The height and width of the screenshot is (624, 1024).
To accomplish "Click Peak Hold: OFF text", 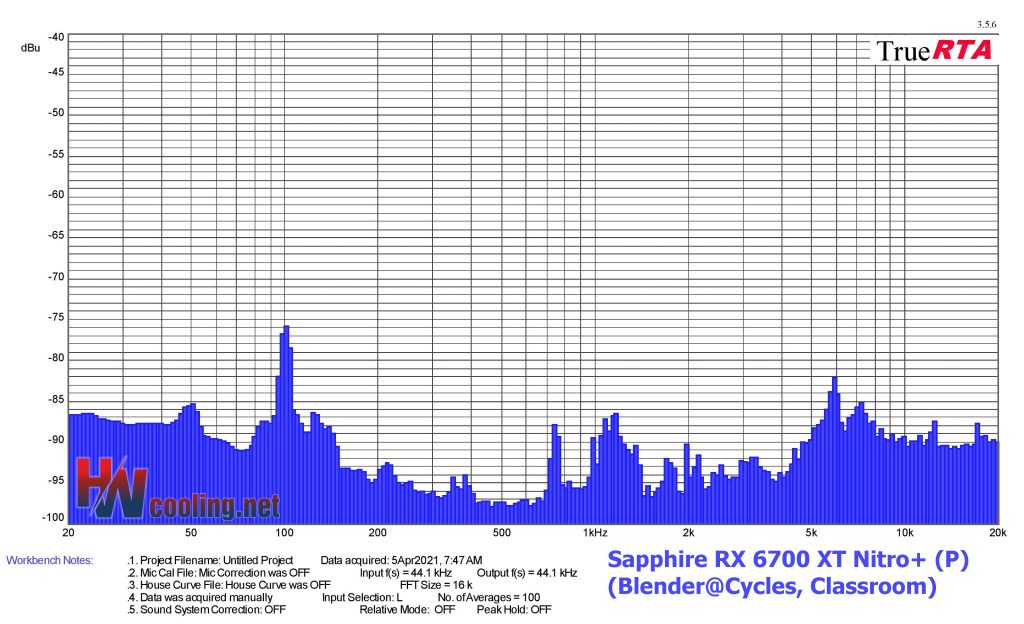I will [514, 610].
